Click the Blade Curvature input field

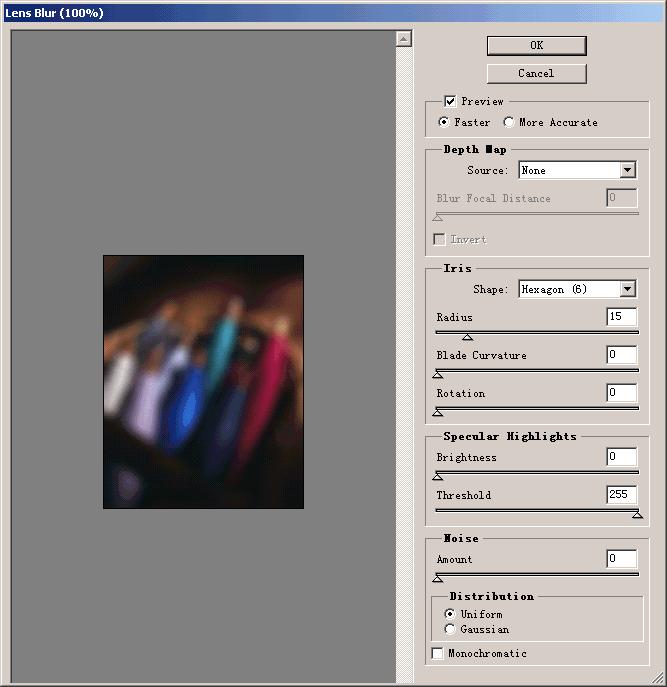point(621,355)
